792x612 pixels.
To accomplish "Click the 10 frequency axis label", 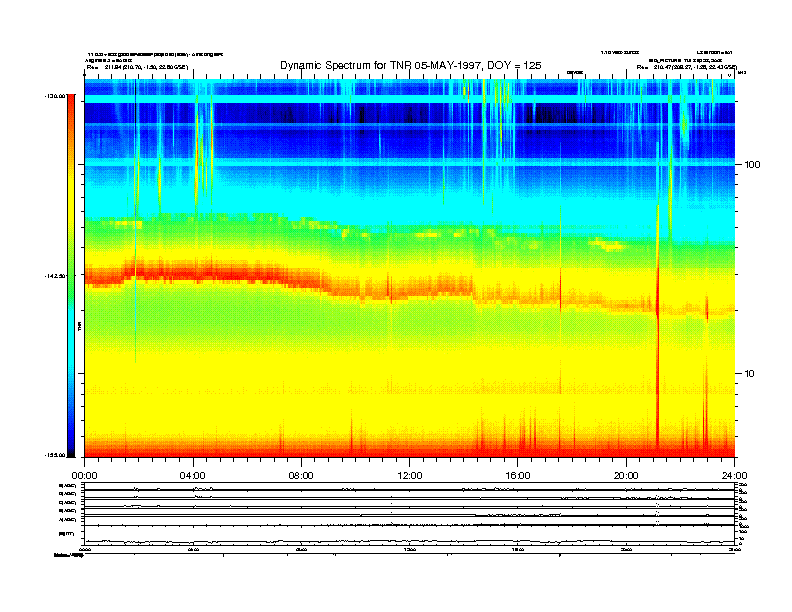I will point(750,374).
